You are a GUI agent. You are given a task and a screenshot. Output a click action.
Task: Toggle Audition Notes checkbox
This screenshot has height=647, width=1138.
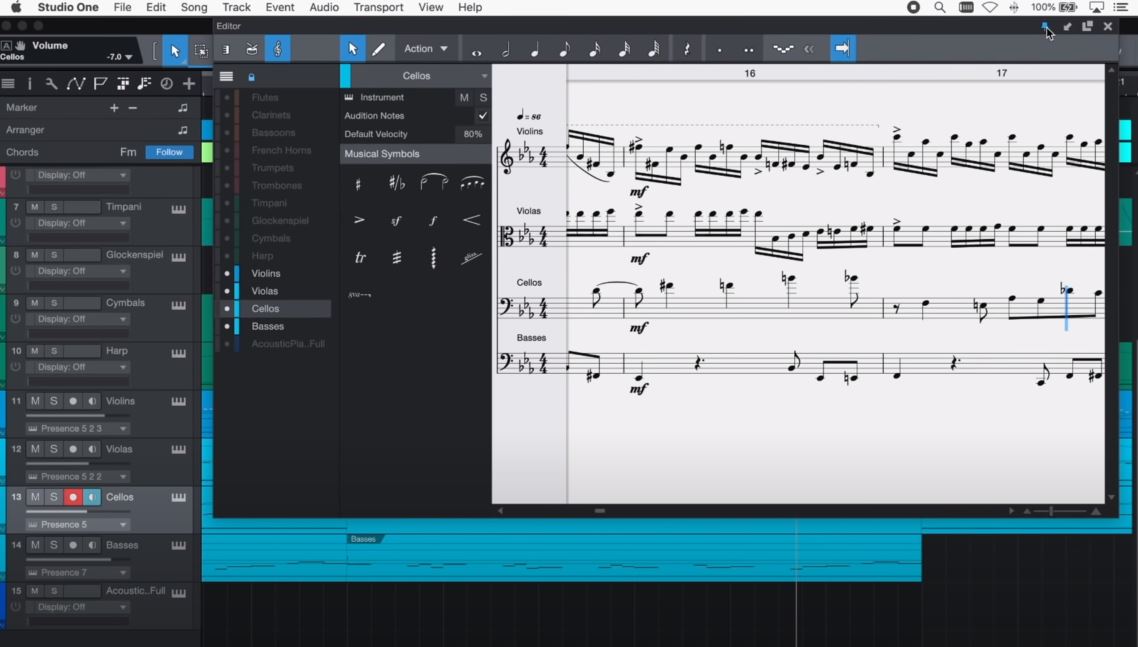coord(483,115)
